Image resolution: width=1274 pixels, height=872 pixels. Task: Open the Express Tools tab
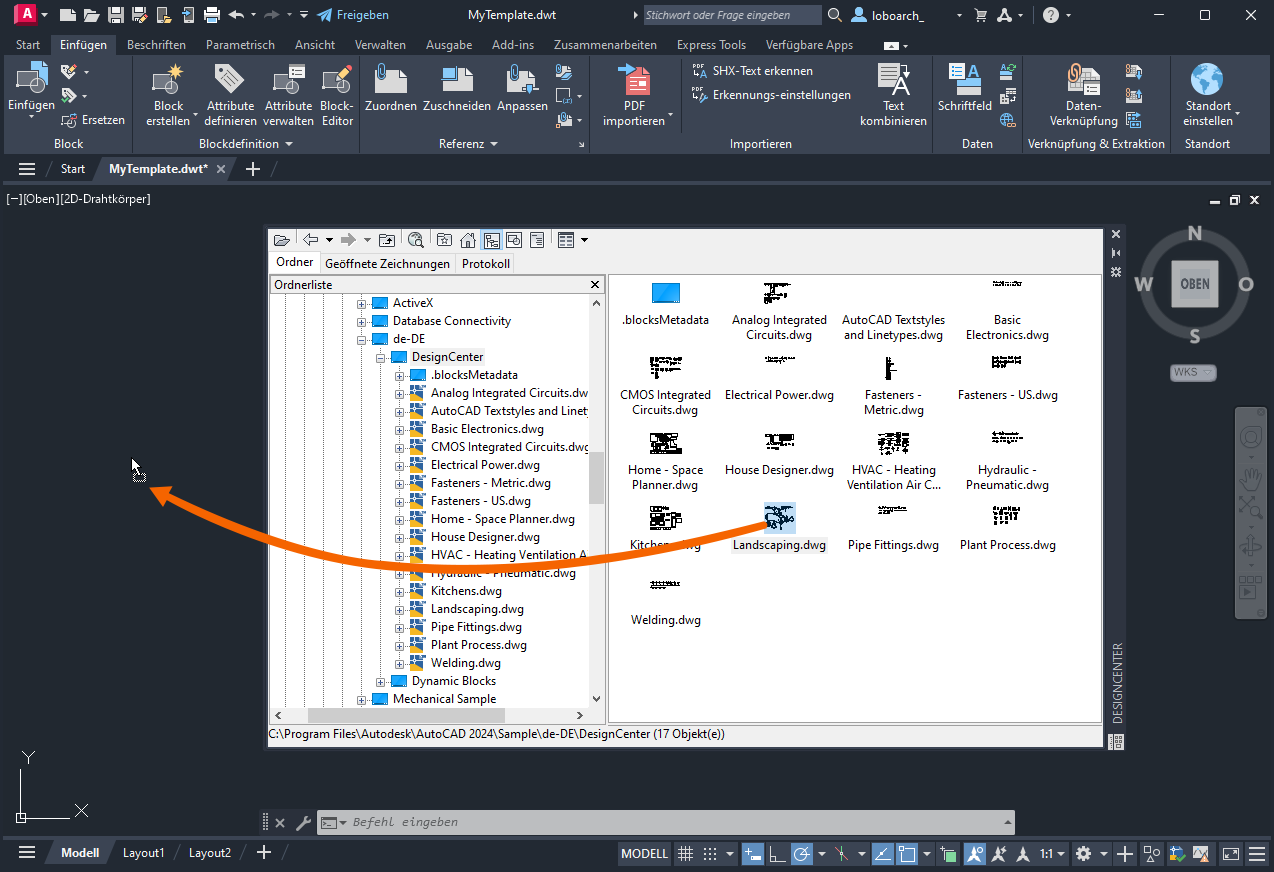[711, 45]
